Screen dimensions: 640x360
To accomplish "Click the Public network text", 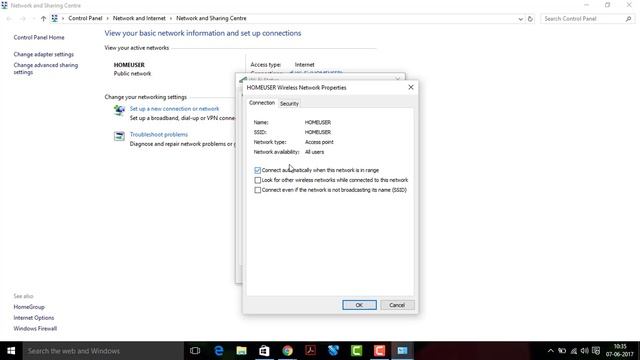I will pos(132,73).
